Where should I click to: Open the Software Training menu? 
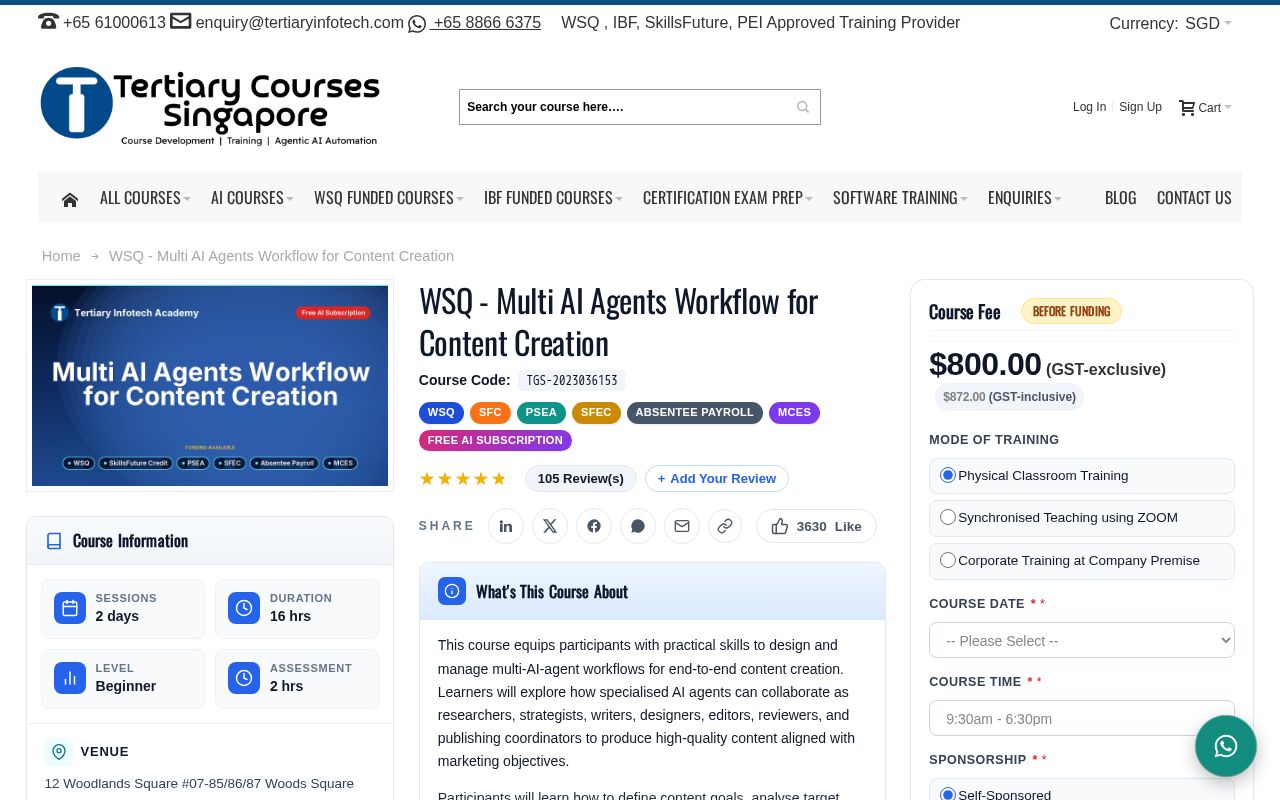pos(900,198)
